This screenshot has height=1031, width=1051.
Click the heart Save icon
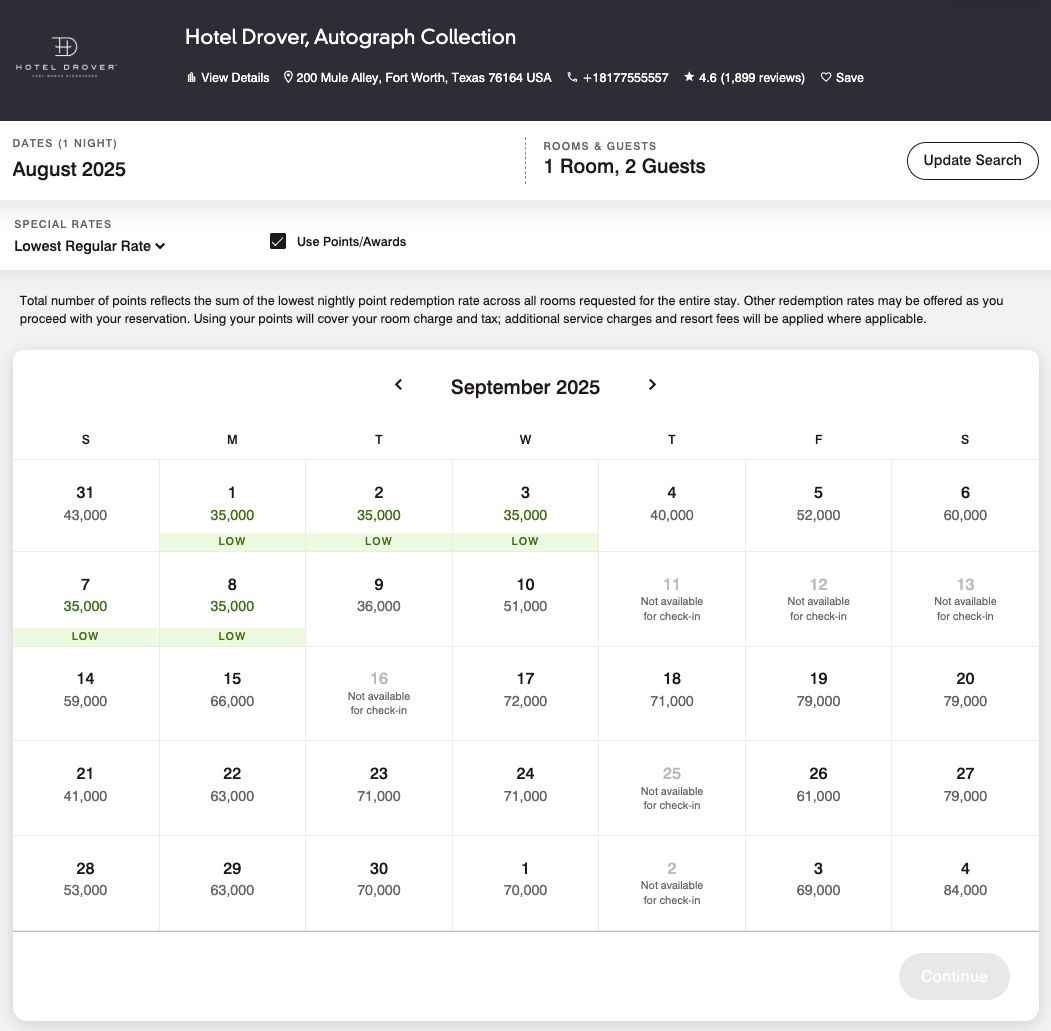(826, 77)
